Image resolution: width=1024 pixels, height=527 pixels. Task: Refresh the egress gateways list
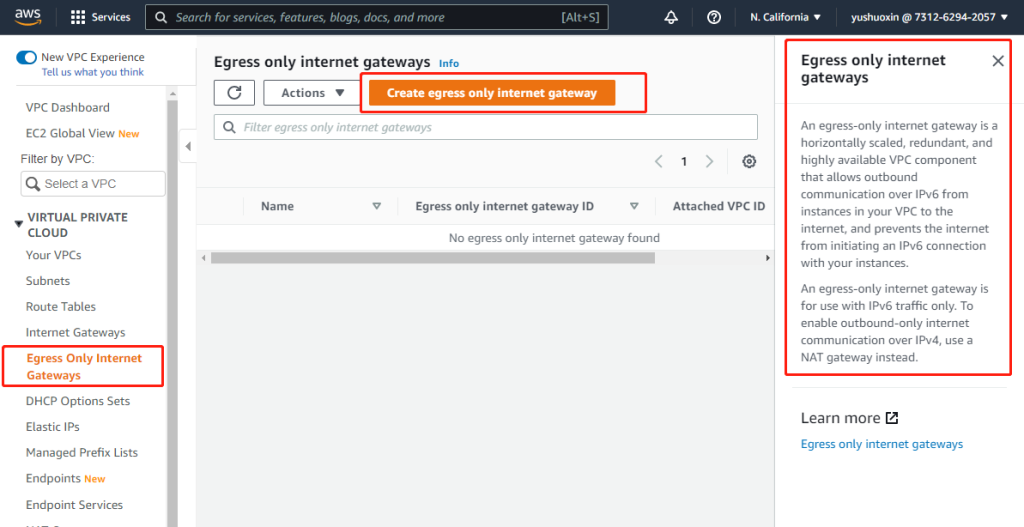pyautogui.click(x=234, y=93)
